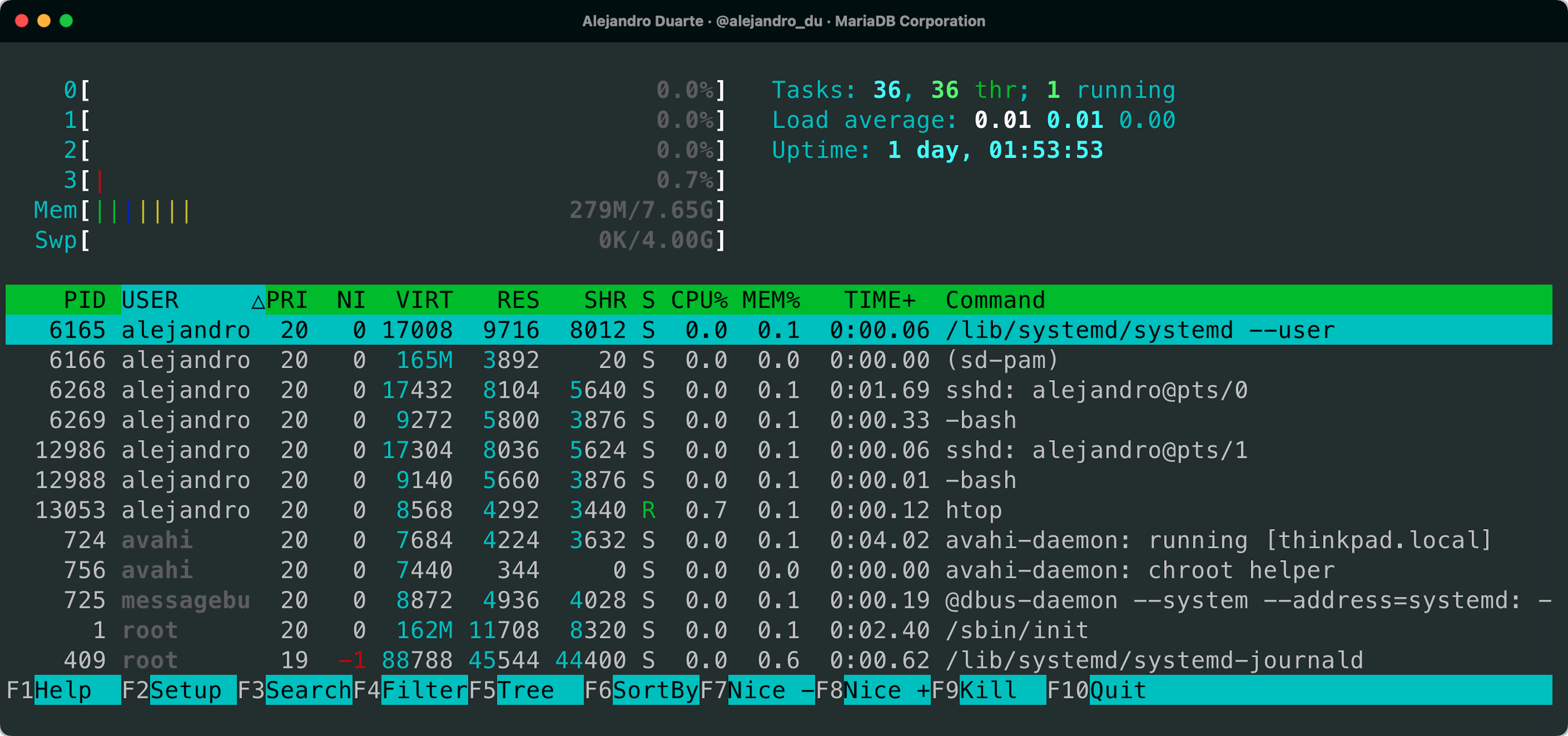The width and height of the screenshot is (1568, 736).
Task: Click F7 Nice minus to lower niceness
Action: click(x=771, y=690)
